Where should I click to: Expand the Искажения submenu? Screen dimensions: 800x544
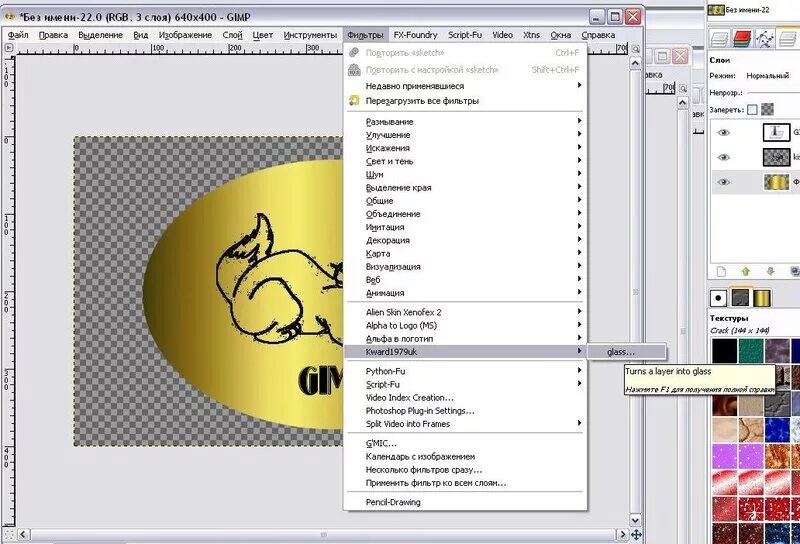465,148
